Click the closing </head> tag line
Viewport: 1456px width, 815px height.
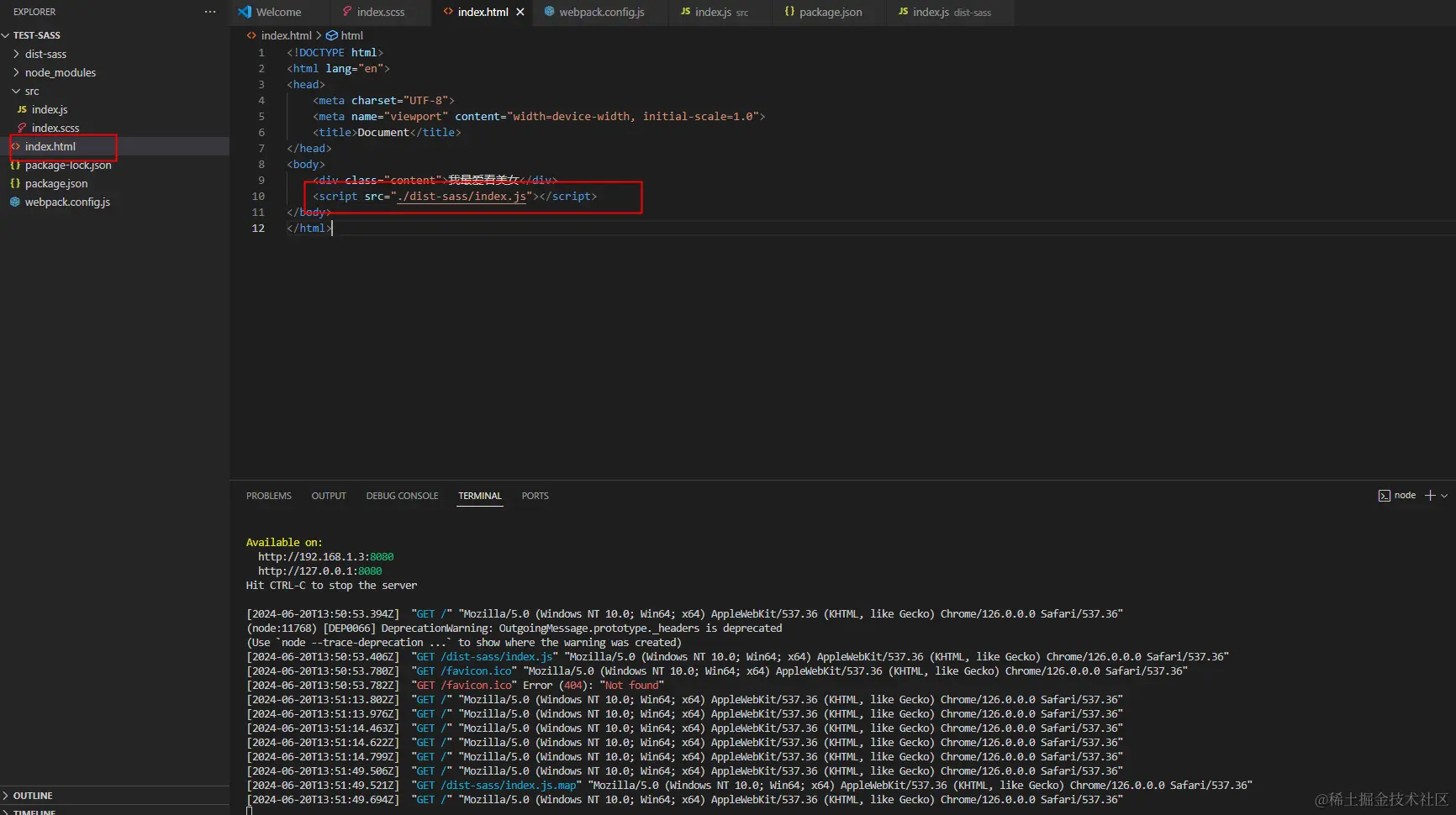[309, 148]
